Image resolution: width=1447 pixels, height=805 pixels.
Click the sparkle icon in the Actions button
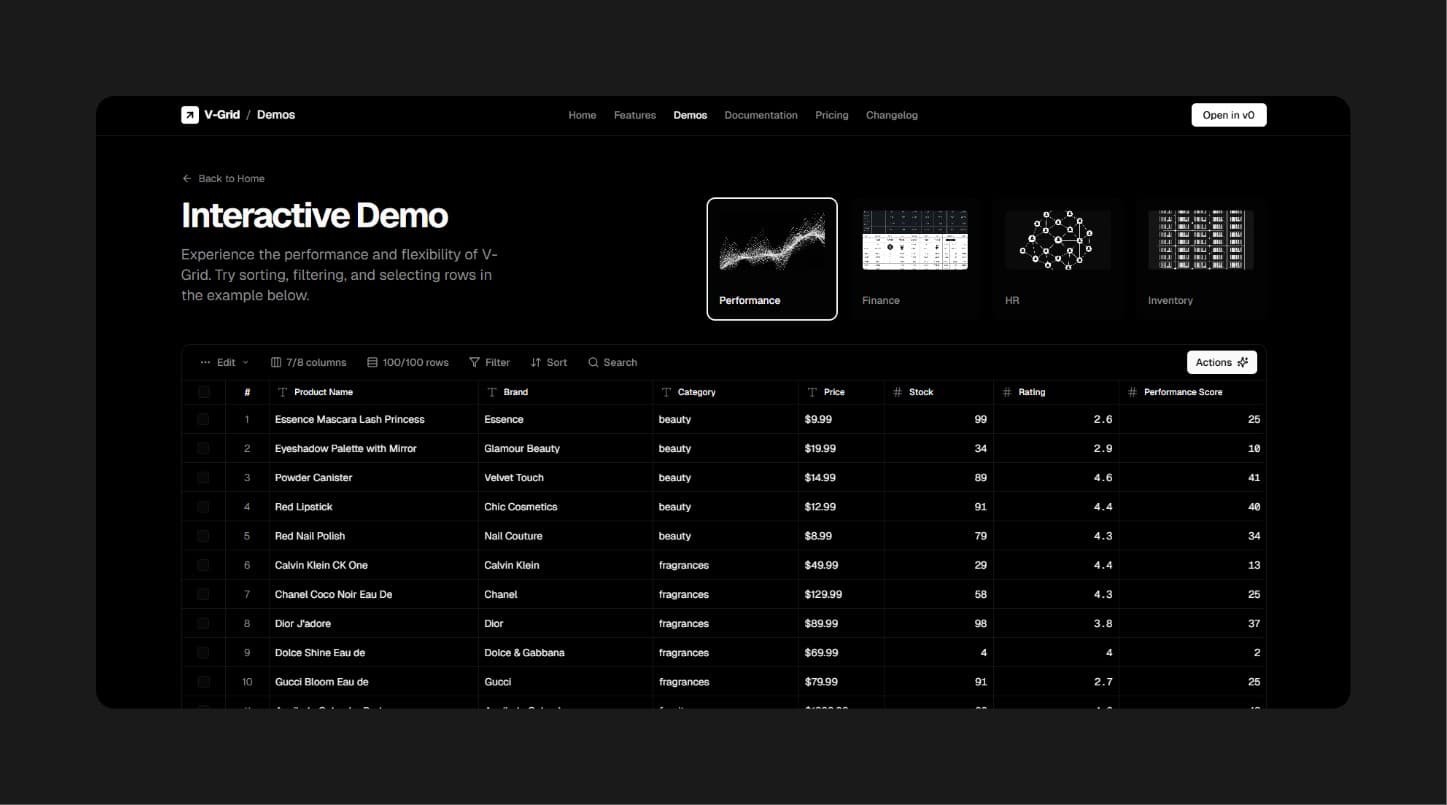1243,363
